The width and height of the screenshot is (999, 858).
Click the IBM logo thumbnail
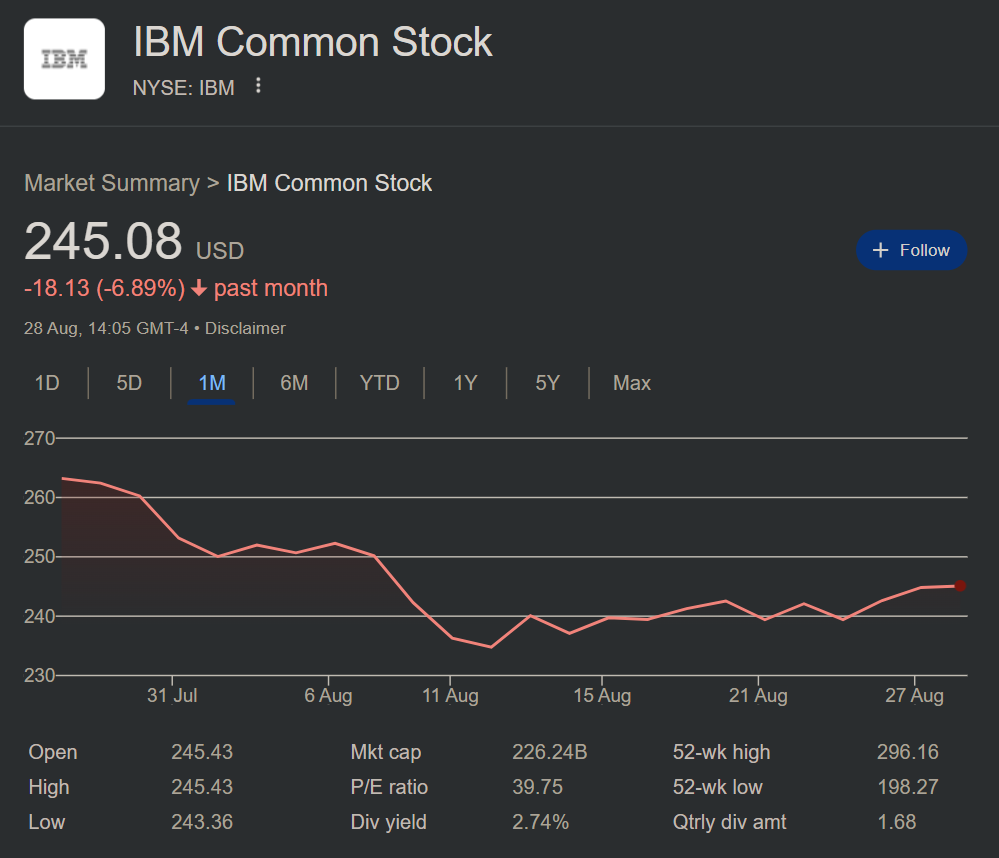point(64,59)
